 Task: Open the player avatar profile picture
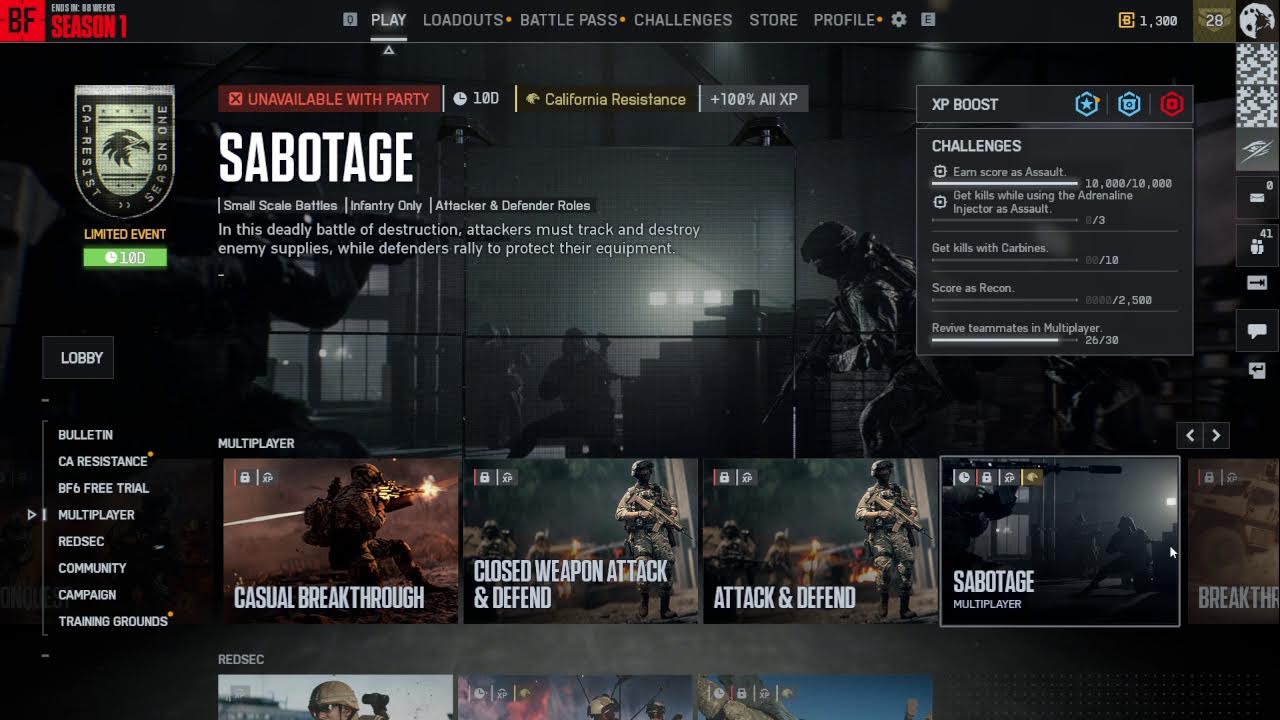tap(1258, 21)
